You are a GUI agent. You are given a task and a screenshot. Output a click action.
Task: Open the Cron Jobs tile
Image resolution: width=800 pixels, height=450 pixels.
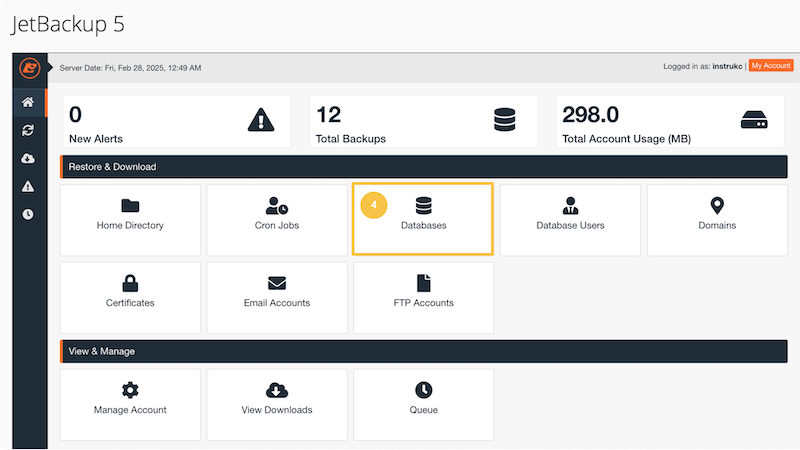tap(277, 218)
